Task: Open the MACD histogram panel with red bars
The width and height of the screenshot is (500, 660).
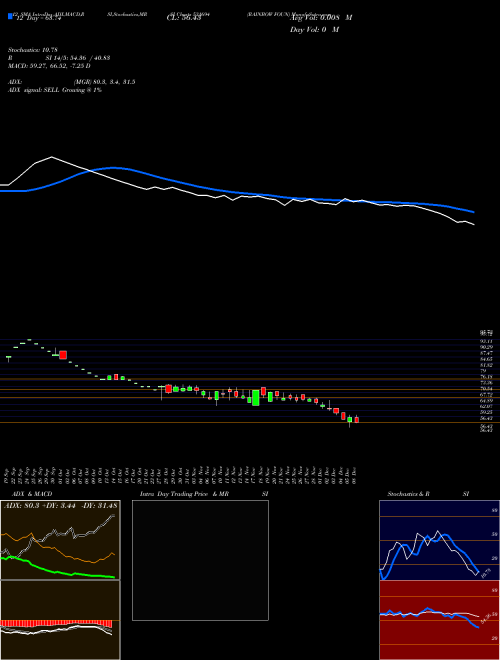Action: click(60, 620)
